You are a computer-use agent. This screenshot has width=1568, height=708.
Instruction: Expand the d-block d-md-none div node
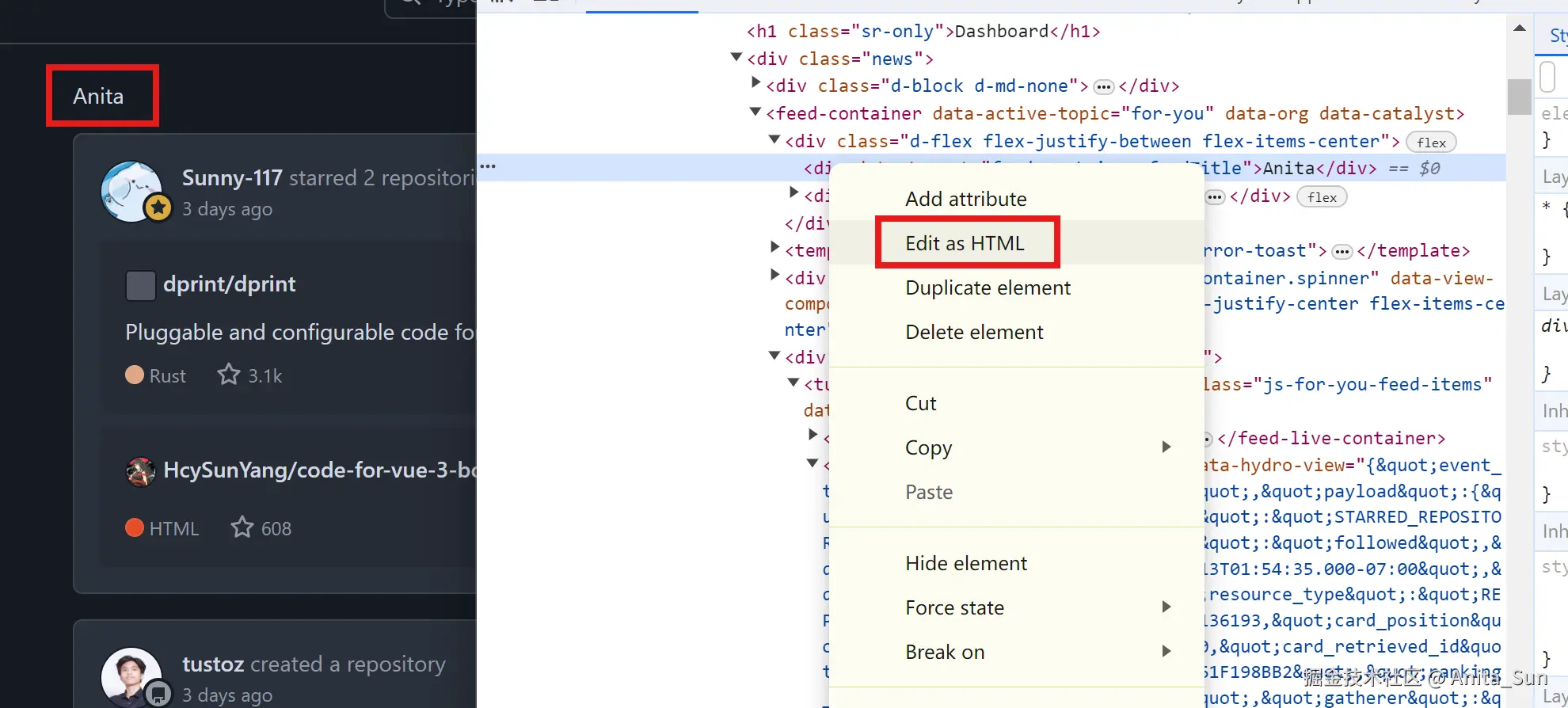(x=755, y=82)
